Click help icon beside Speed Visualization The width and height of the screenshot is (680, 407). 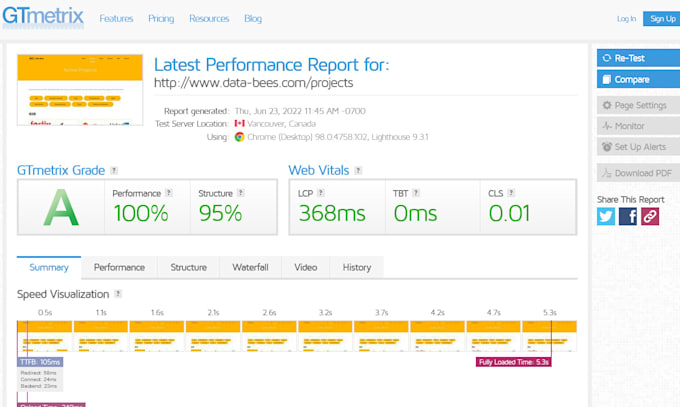point(118,294)
